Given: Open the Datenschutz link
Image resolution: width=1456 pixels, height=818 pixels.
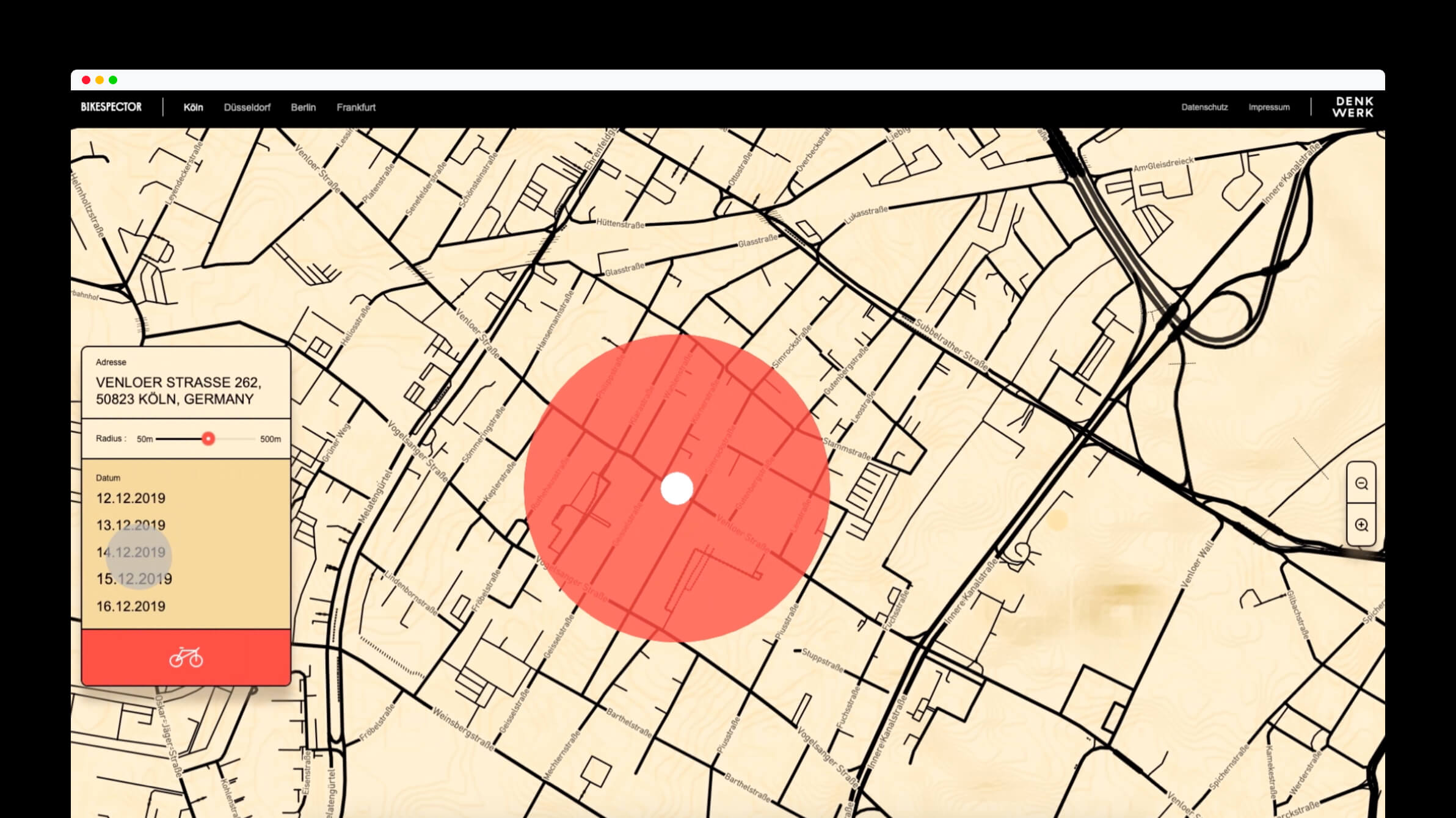Looking at the screenshot, I should click(1204, 107).
